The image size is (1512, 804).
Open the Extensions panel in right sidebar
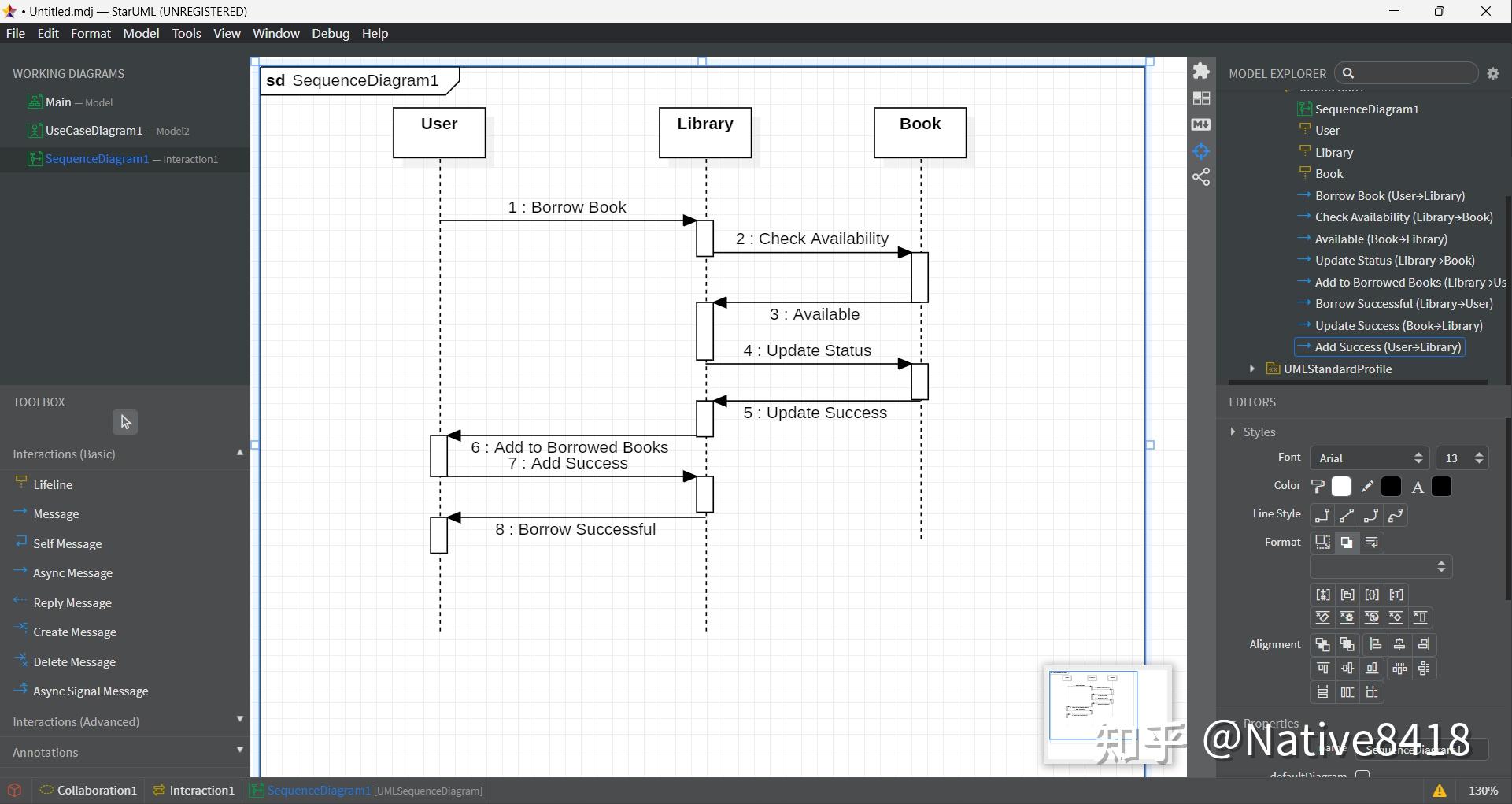coord(1202,70)
